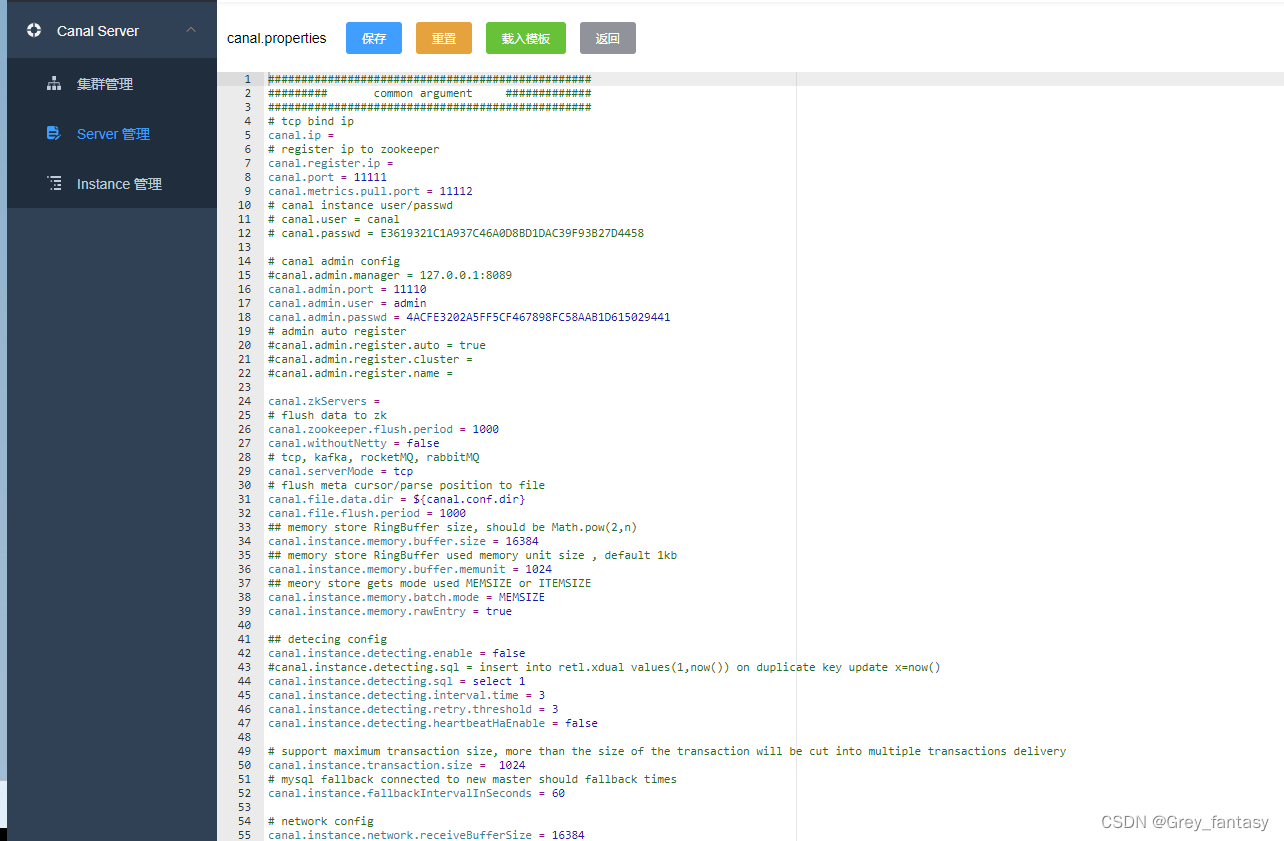Collapse the Canal Server menu chevron
Viewport: 1284px width, 841px height.
pyautogui.click(x=191, y=30)
